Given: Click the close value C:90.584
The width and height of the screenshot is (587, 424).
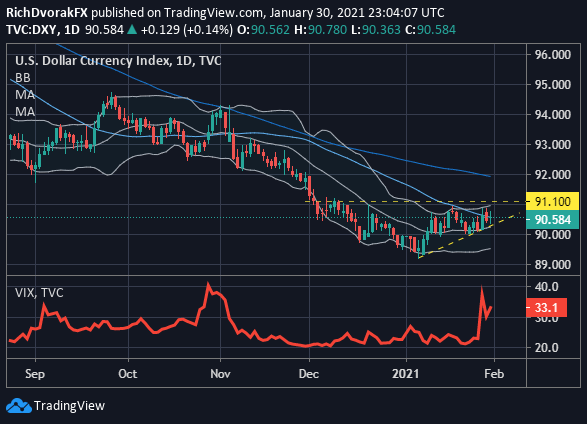Looking at the screenshot, I should pyautogui.click(x=431, y=30).
